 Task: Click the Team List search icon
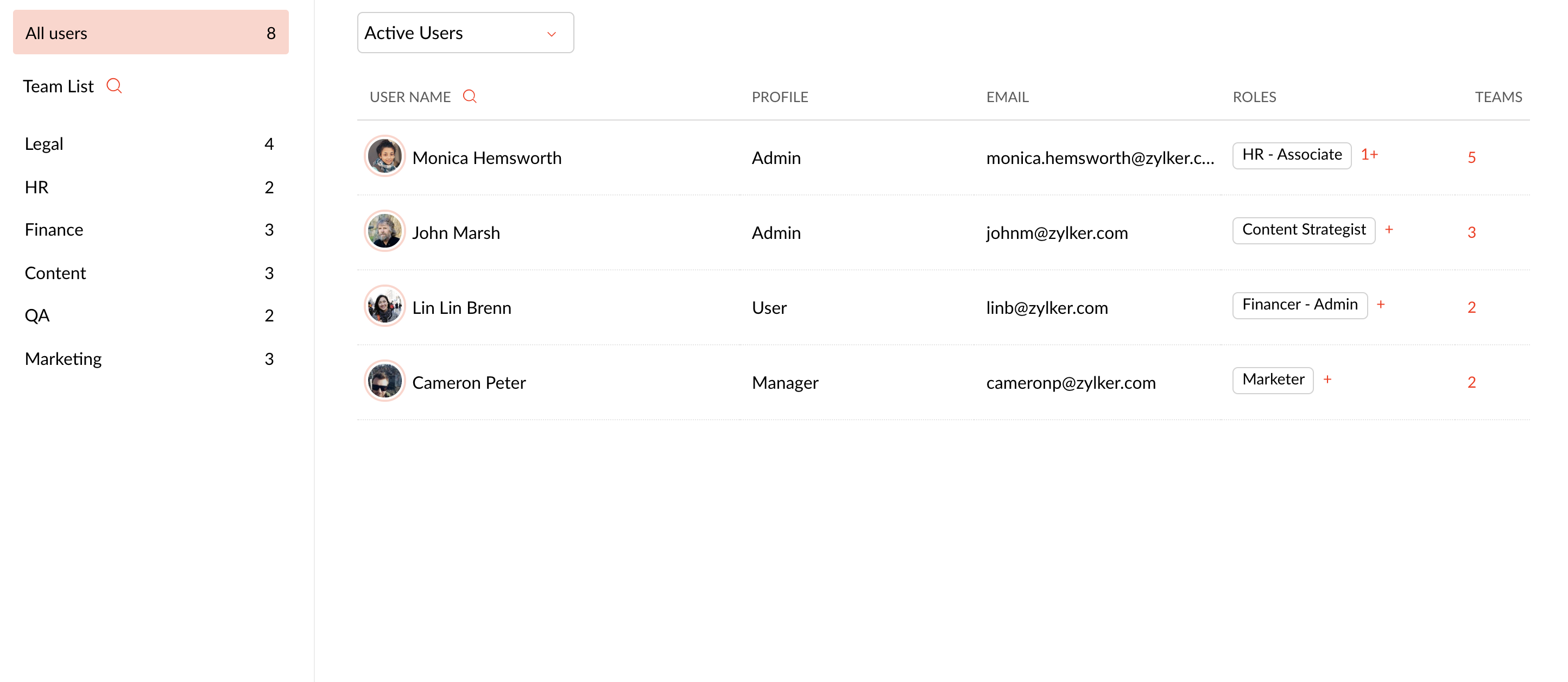[x=114, y=86]
